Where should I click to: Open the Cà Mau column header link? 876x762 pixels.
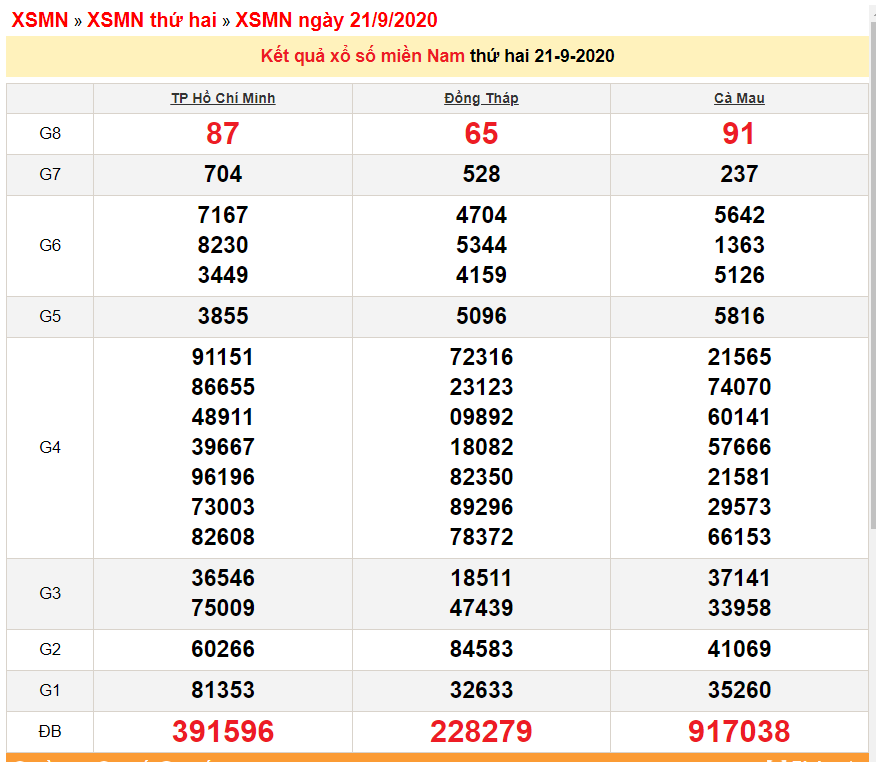[x=739, y=98]
